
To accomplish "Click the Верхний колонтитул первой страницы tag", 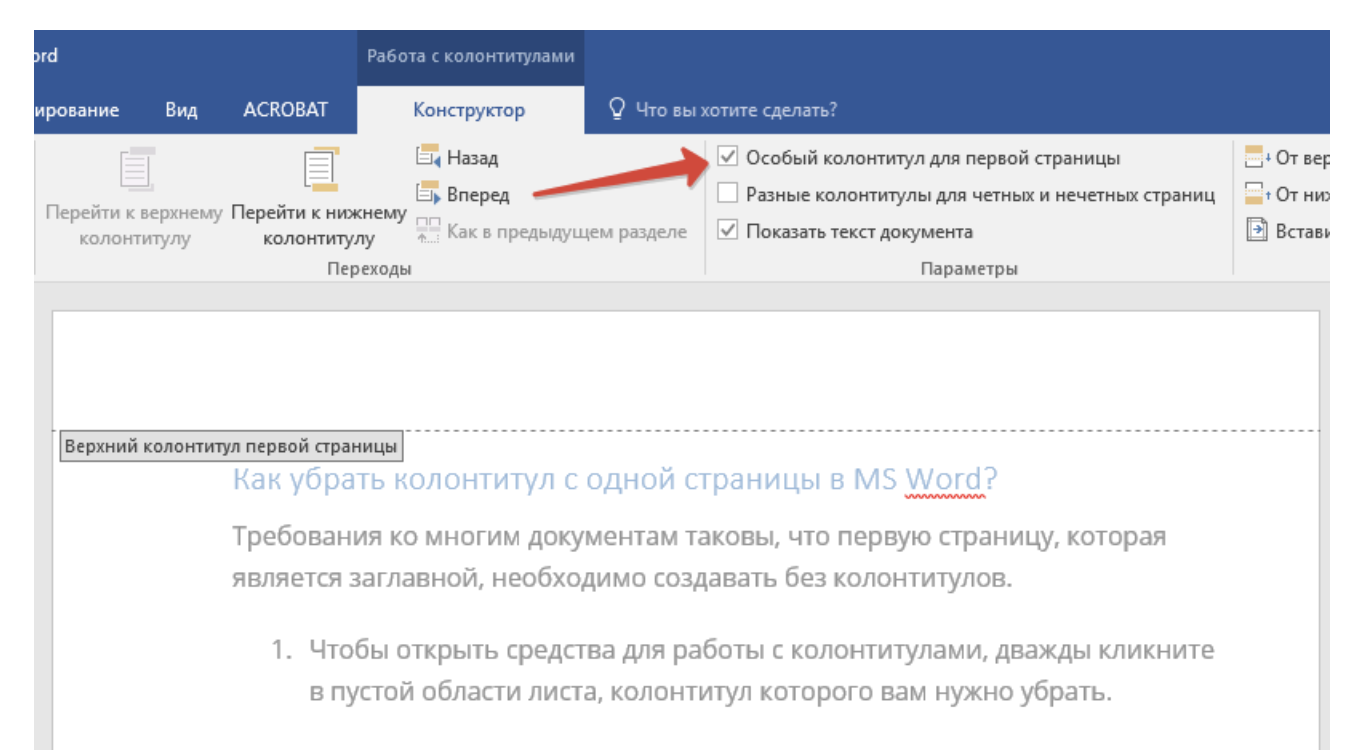I will pyautogui.click(x=231, y=446).
